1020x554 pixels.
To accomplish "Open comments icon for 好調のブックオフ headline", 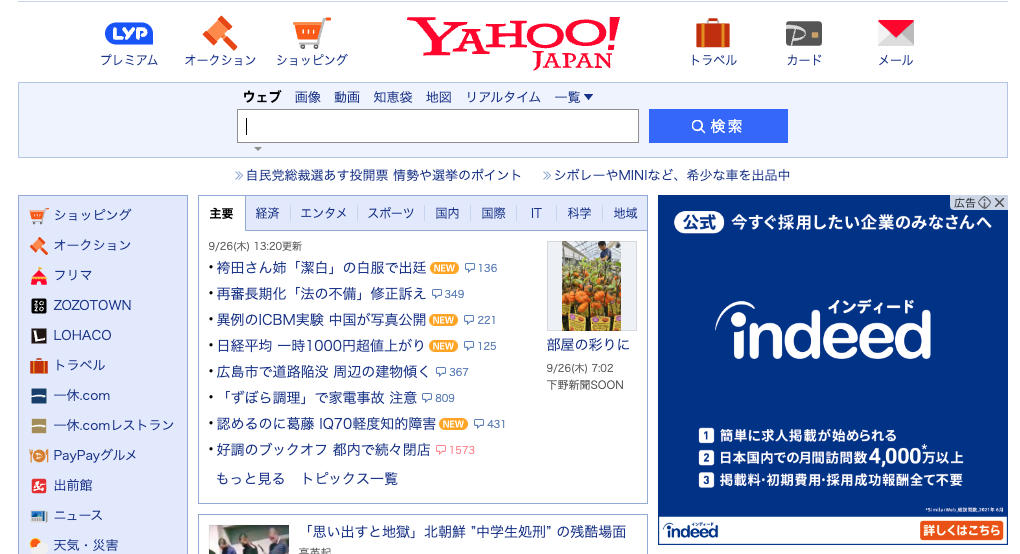I will pyautogui.click(x=441, y=450).
